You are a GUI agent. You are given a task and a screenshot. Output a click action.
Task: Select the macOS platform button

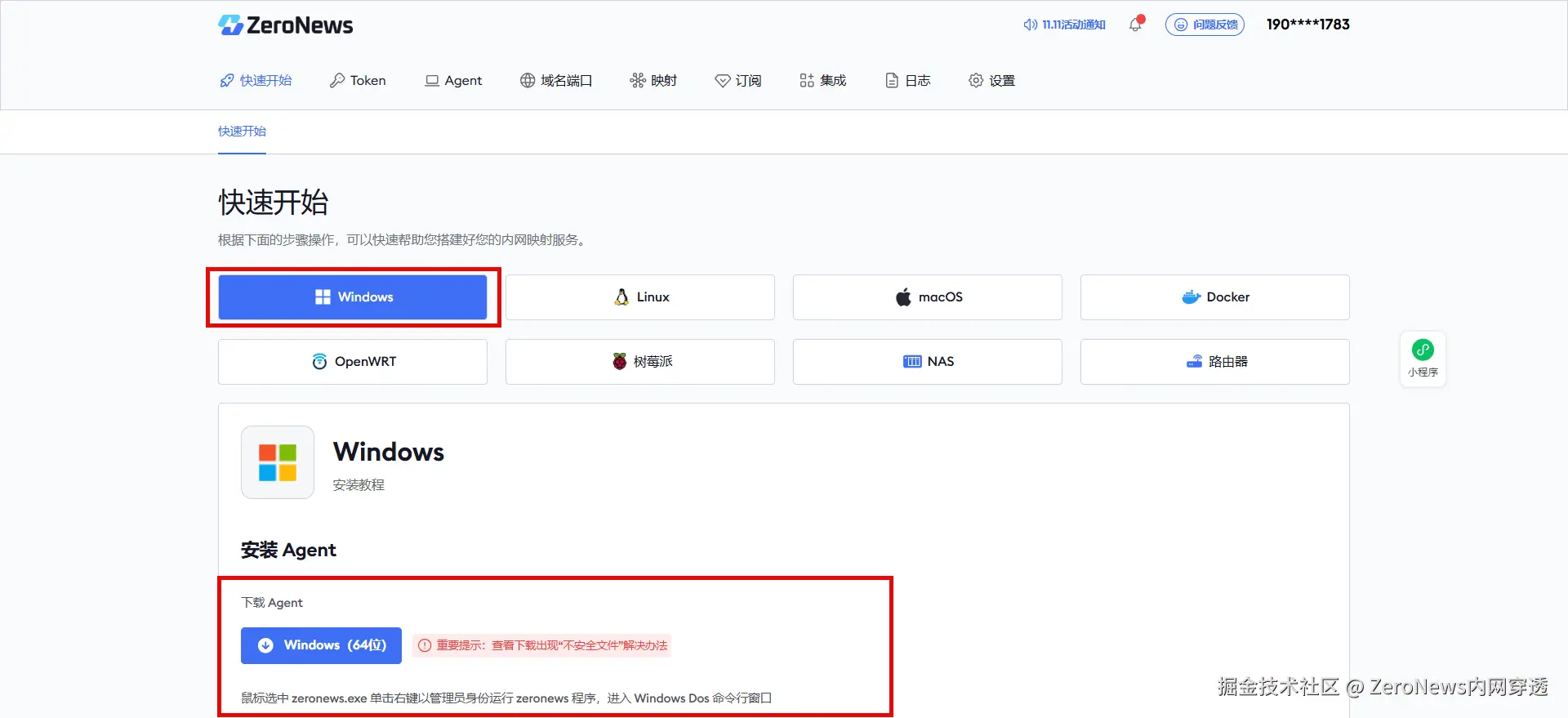coord(928,297)
